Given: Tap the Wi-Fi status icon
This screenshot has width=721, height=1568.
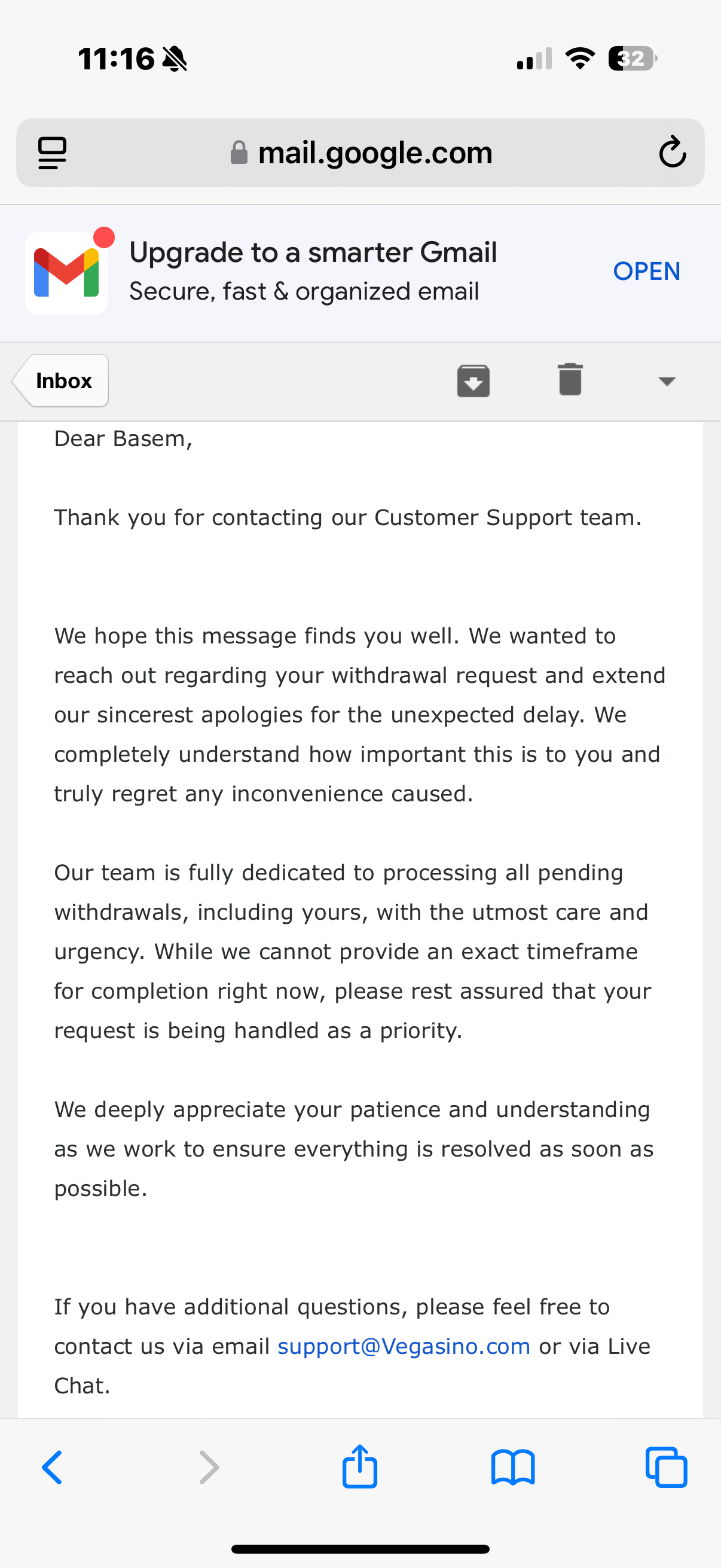Looking at the screenshot, I should pyautogui.click(x=580, y=59).
